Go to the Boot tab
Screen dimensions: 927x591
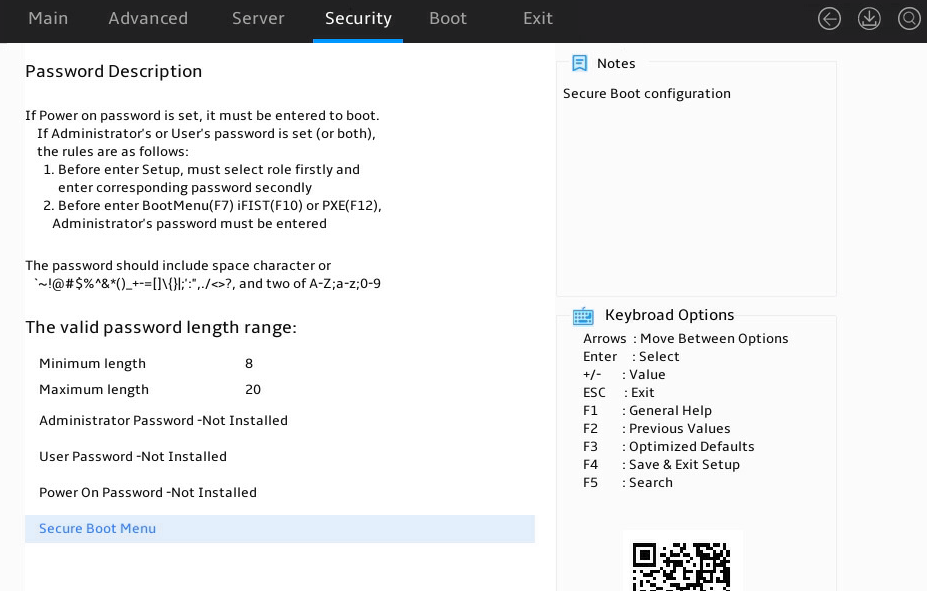point(448,18)
